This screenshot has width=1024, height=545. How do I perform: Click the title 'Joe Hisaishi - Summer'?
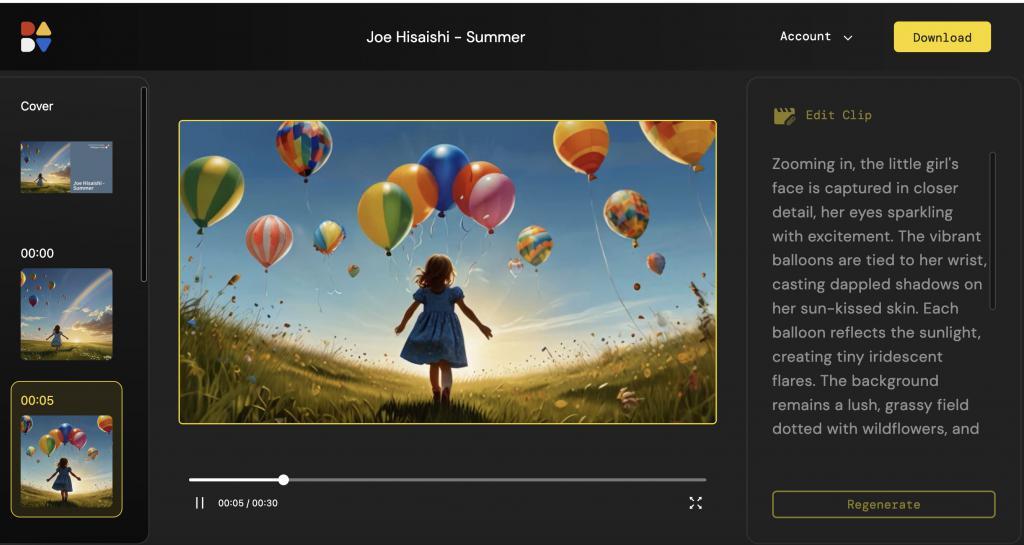[x=445, y=37]
